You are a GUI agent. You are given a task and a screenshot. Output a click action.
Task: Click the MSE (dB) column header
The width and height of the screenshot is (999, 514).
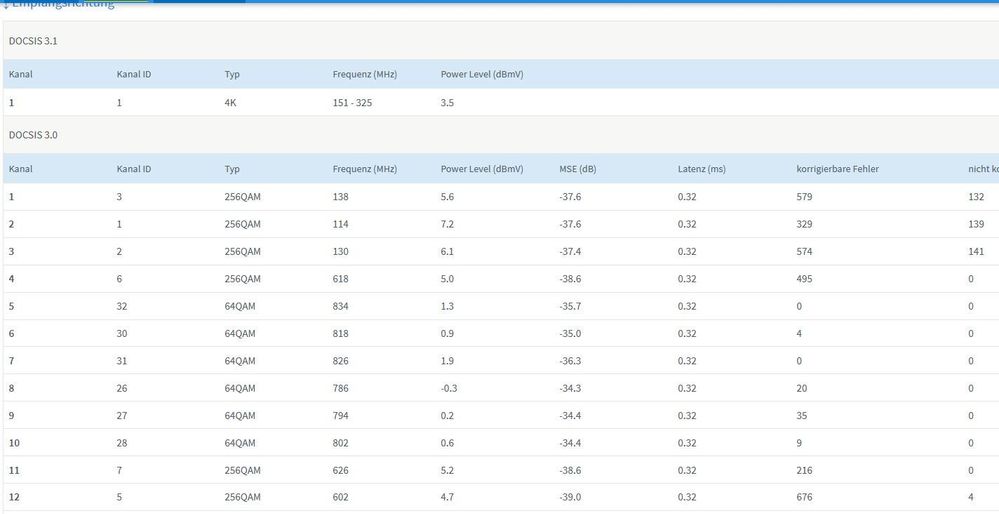580,169
